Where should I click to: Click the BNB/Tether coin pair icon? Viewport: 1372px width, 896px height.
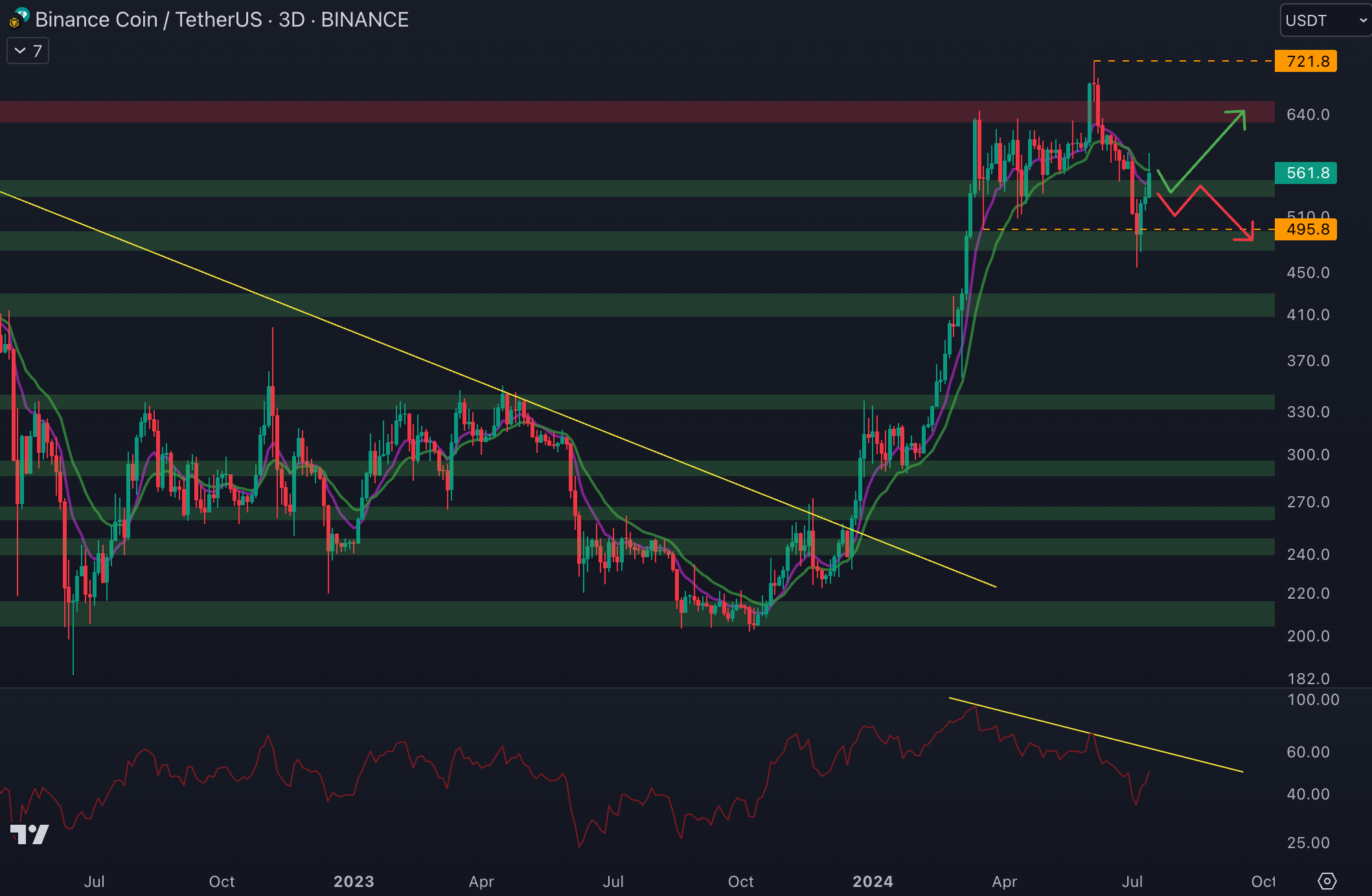click(18, 18)
